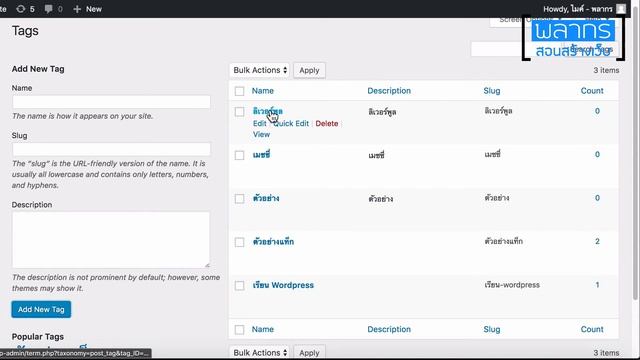
Task: Open the bottom Bulk Actions dropdown
Action: tap(260, 352)
